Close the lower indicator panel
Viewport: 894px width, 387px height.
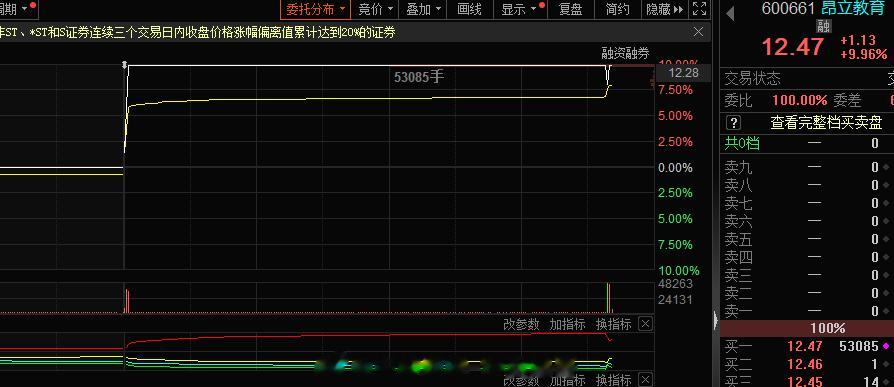(x=645, y=380)
